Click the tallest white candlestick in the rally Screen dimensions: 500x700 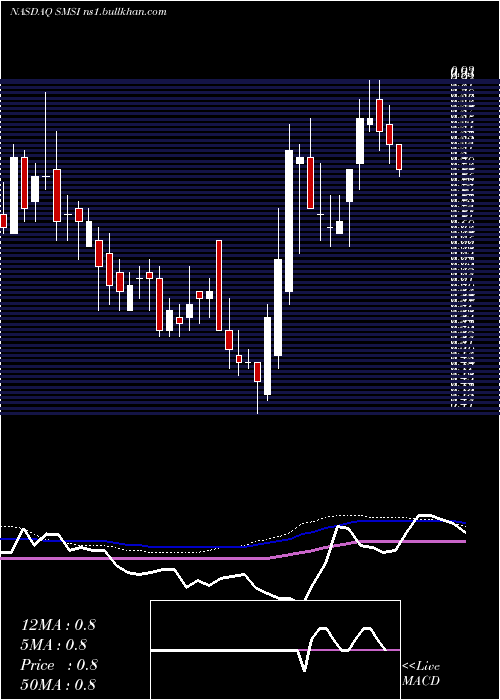click(x=289, y=221)
